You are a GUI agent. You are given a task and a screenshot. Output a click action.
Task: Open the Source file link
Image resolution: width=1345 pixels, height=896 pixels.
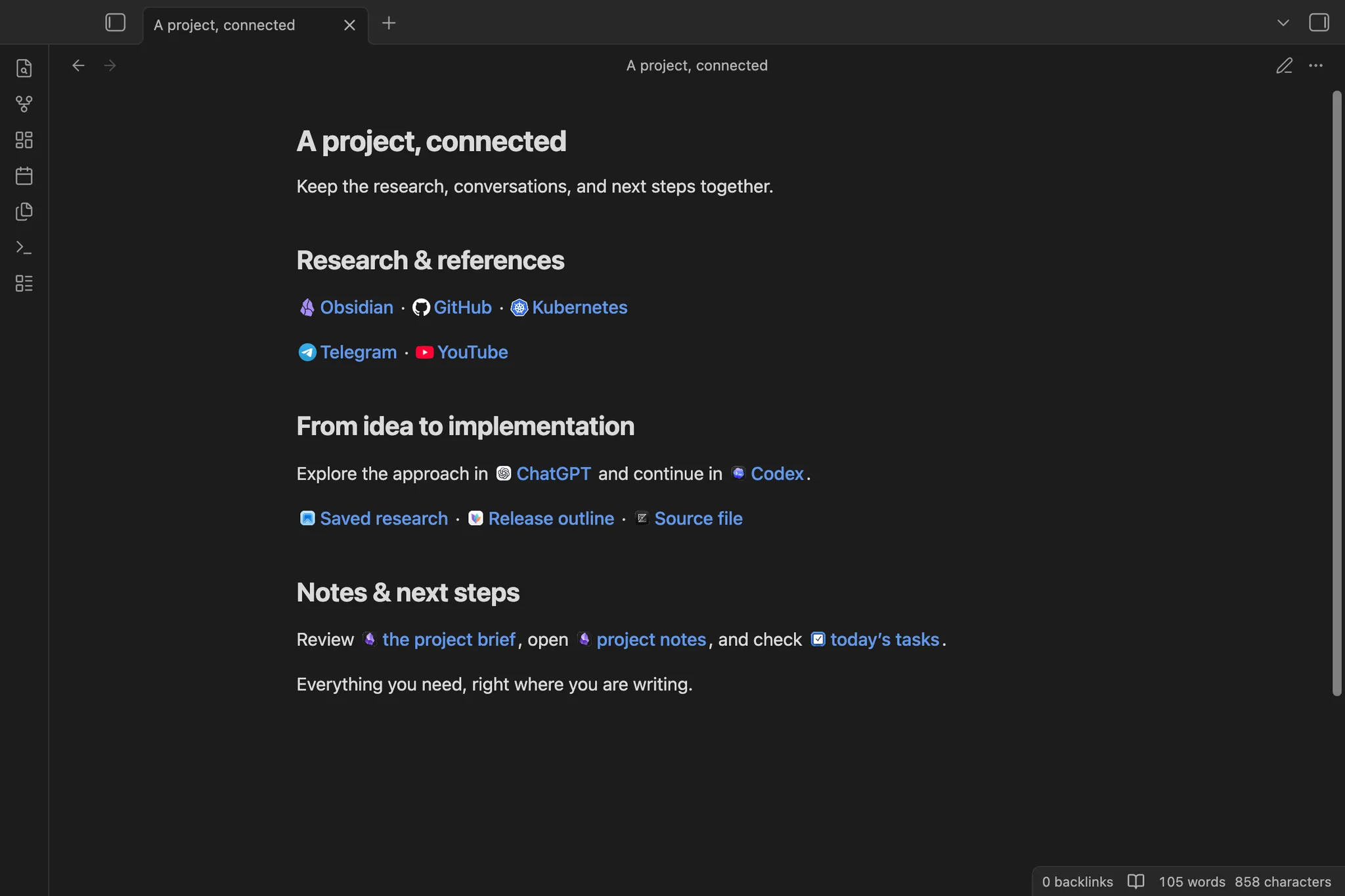coord(698,519)
